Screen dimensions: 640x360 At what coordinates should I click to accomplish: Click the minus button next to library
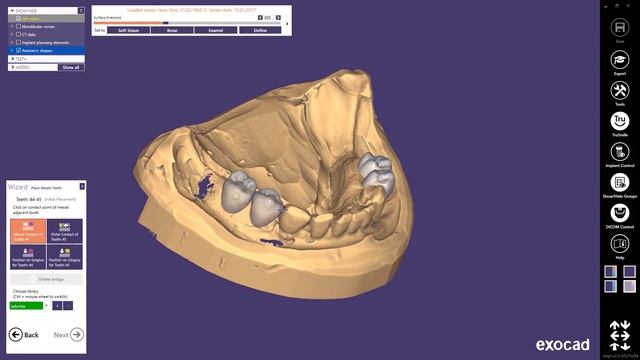[x=68, y=306]
